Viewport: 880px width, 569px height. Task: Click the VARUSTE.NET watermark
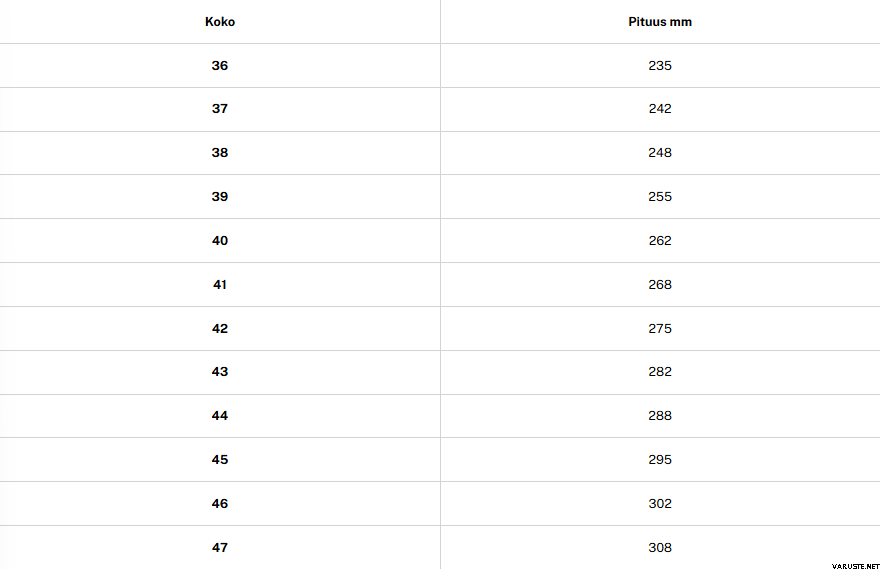pyautogui.click(x=848, y=564)
